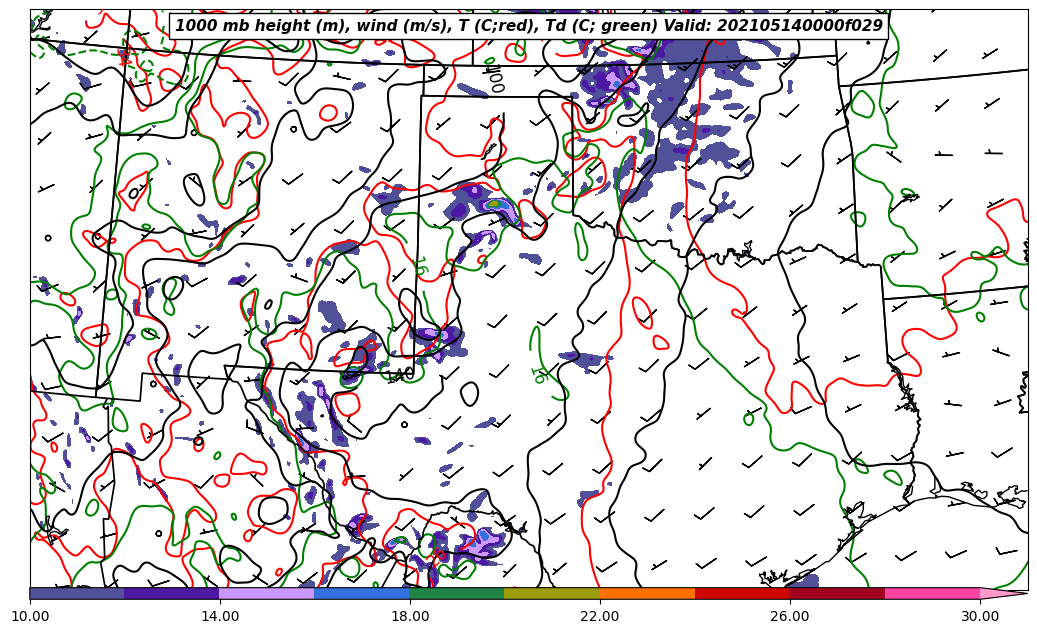Pick the bright blue colorbar segment
The height and width of the screenshot is (633, 1037).
click(x=361, y=593)
